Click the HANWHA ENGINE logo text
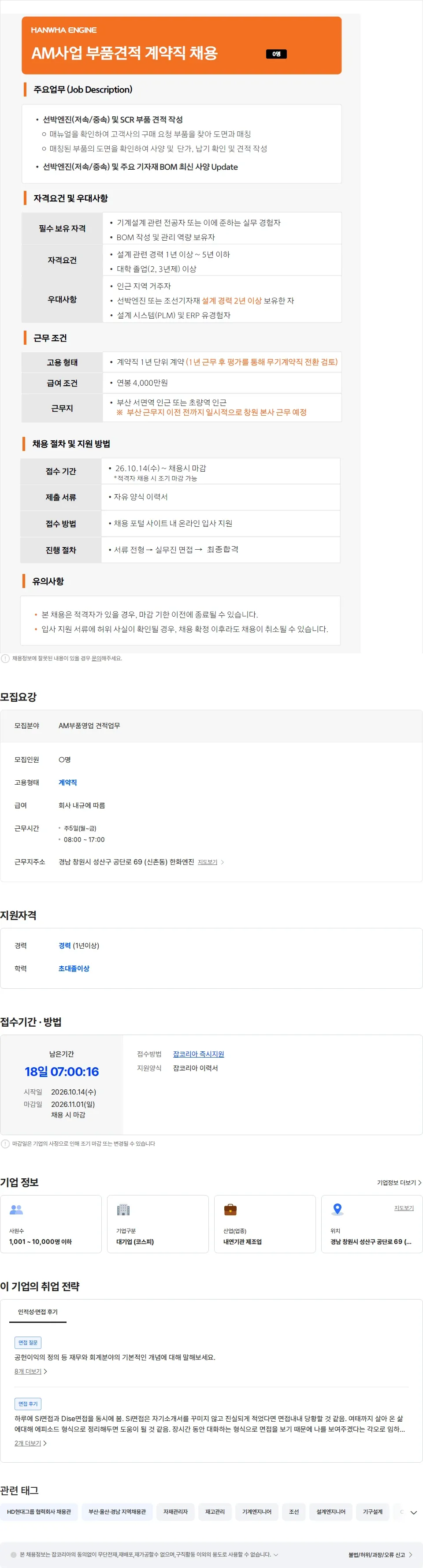Screen dimensions: 423x1568 tap(64, 30)
